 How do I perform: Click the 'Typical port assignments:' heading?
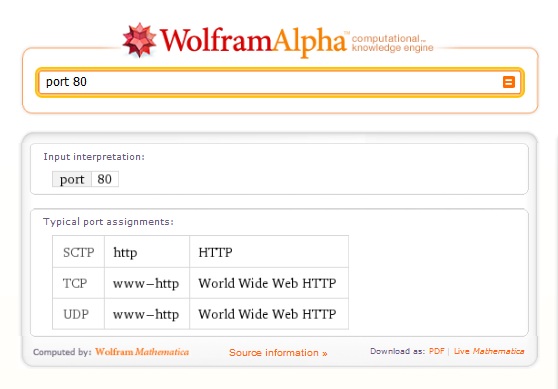[x=109, y=222]
